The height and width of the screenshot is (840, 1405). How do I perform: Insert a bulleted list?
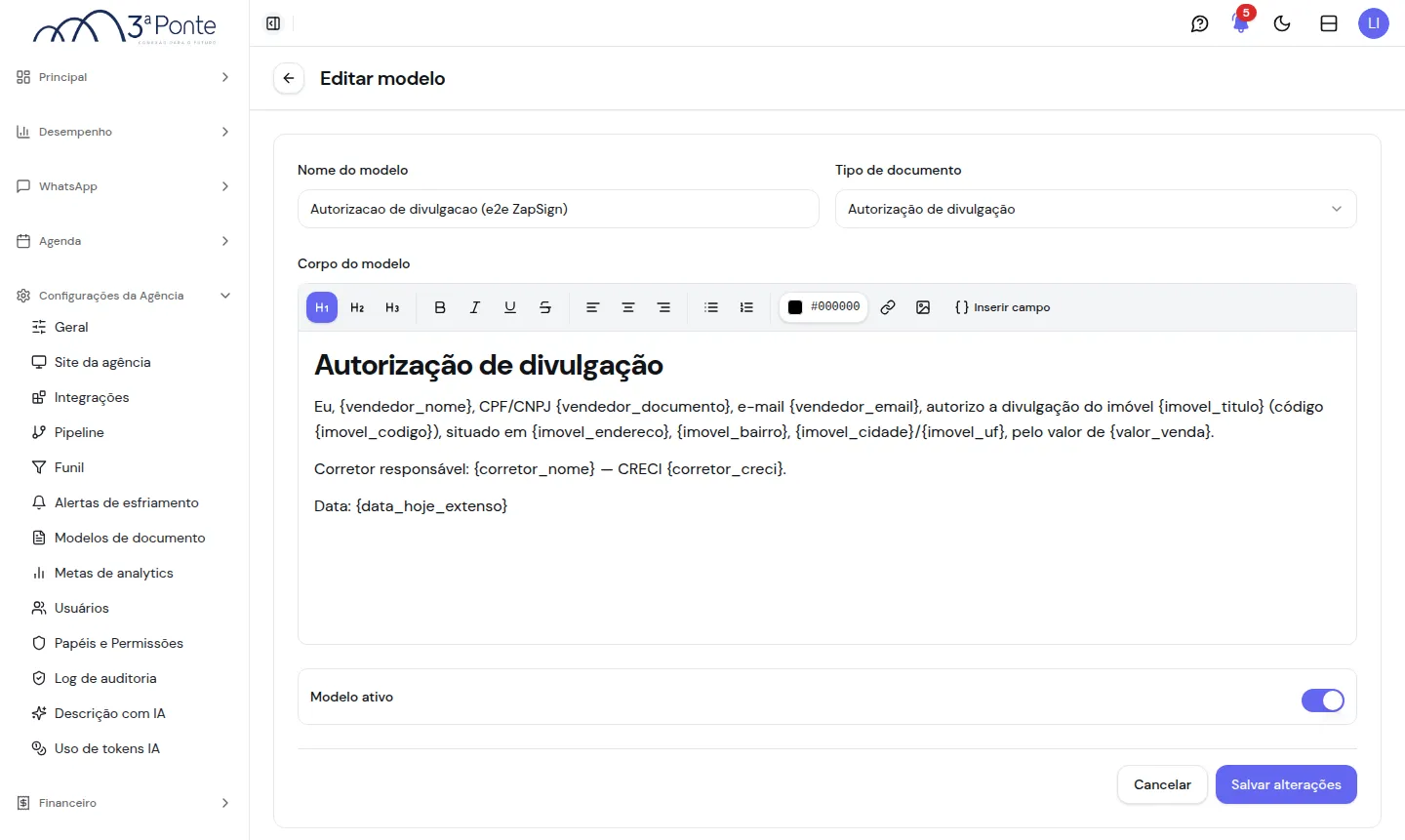coord(711,307)
